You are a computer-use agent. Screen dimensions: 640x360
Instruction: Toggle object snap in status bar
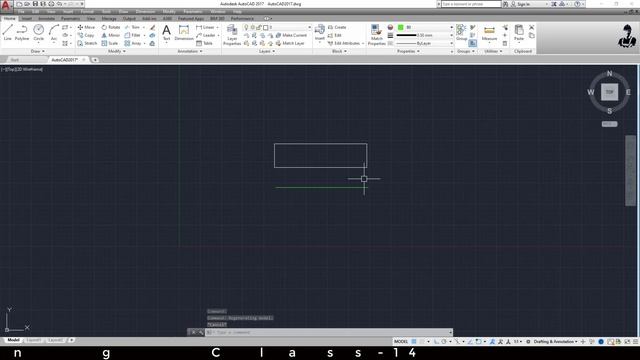478,342
